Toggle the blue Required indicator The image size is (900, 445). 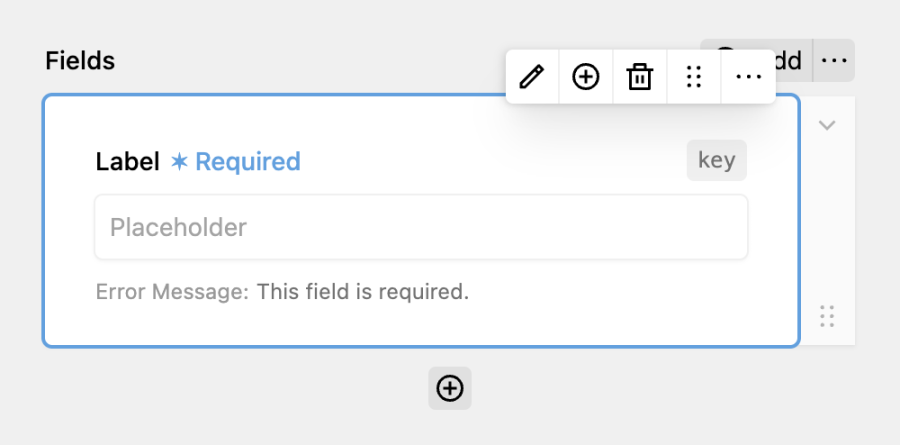(235, 161)
